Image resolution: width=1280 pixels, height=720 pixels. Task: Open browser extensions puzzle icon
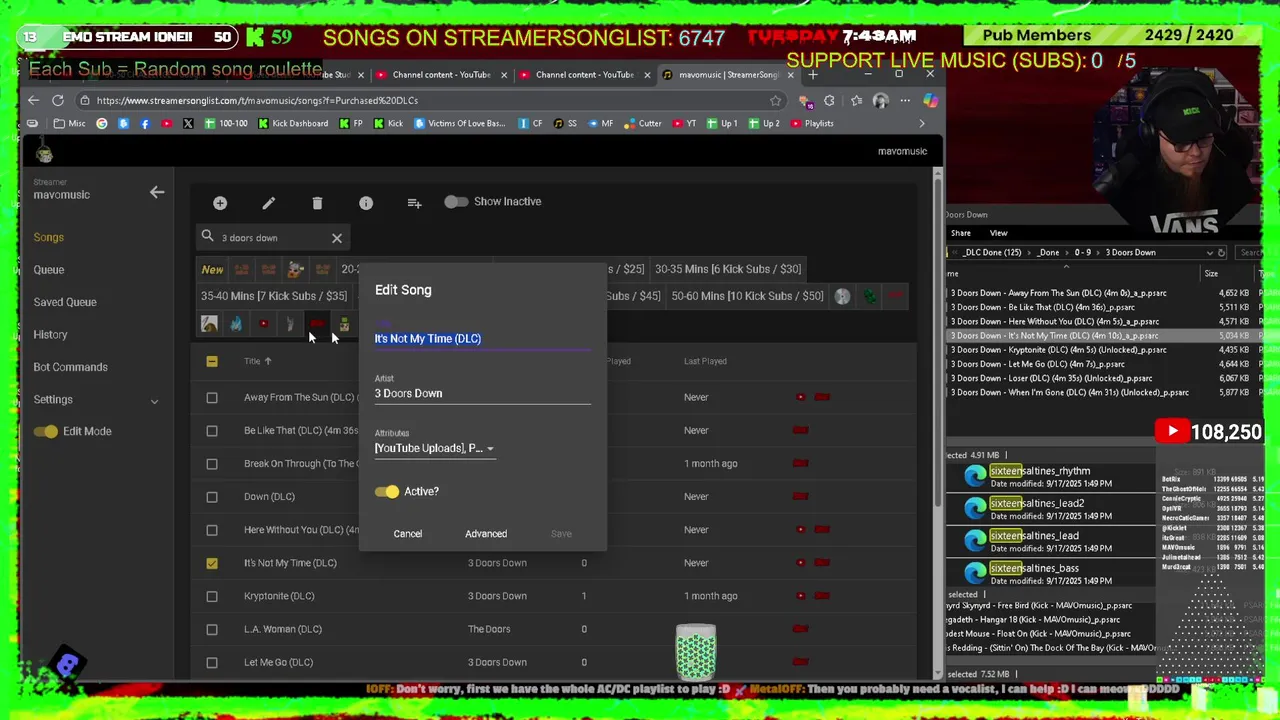click(x=829, y=100)
